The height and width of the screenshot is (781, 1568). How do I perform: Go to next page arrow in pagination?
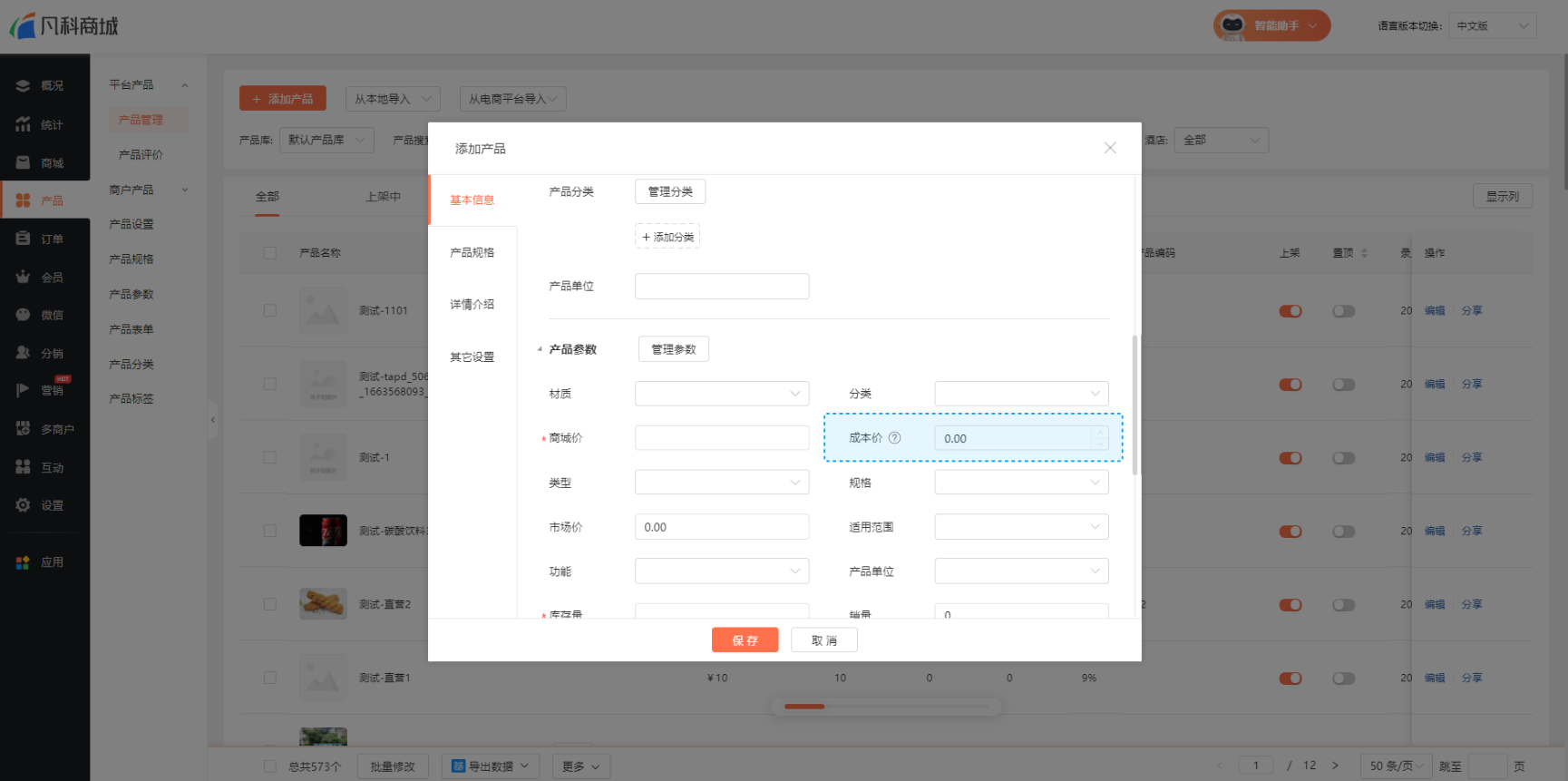[x=1335, y=766]
